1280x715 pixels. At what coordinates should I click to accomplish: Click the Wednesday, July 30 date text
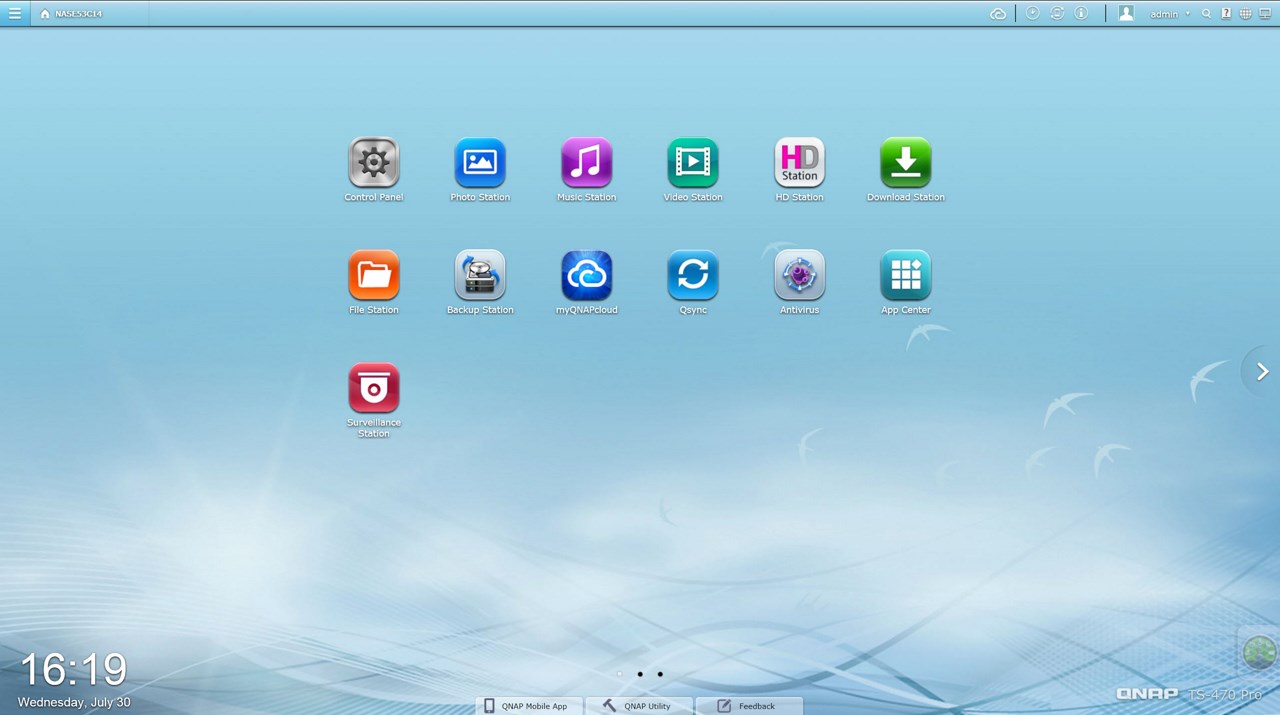74,702
